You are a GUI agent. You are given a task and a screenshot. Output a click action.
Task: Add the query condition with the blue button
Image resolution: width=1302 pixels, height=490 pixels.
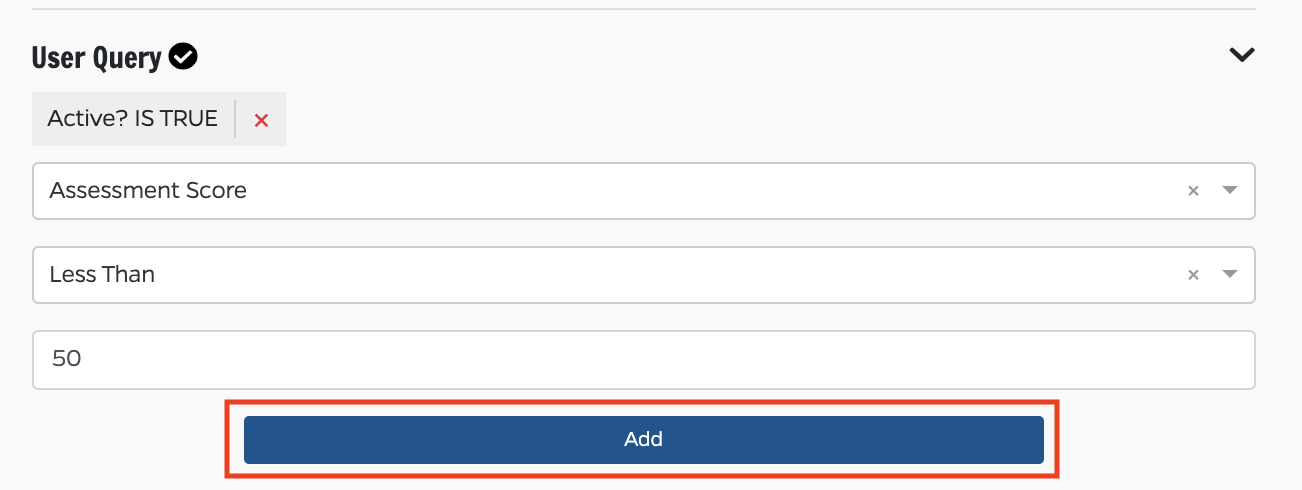pos(643,439)
